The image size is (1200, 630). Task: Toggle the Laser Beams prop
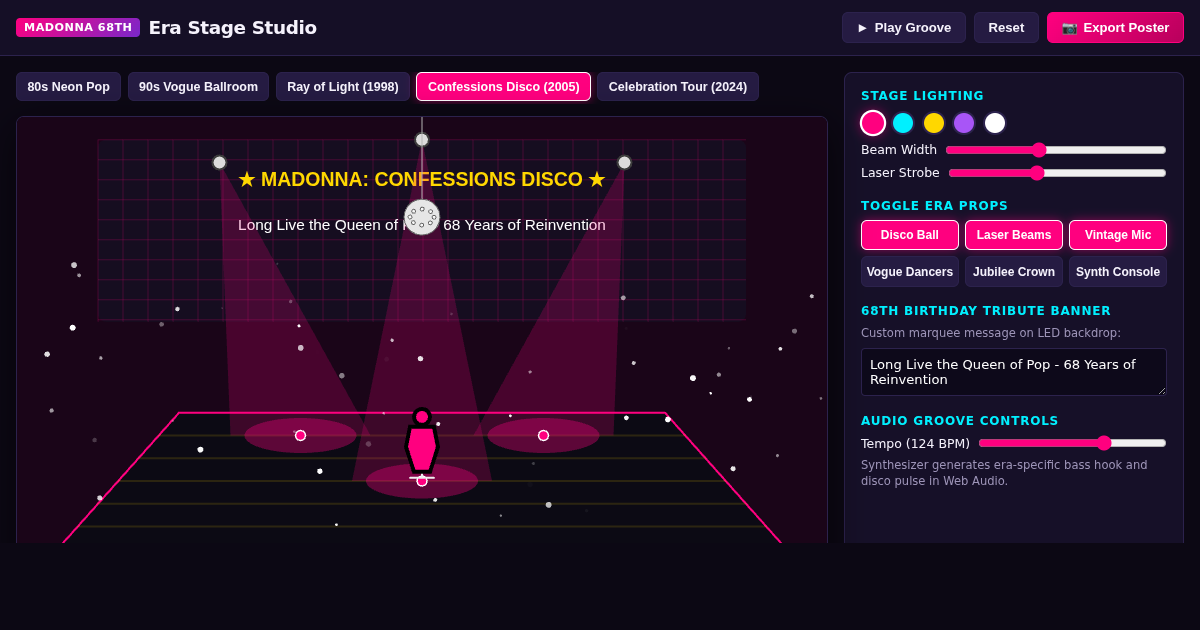(1014, 235)
